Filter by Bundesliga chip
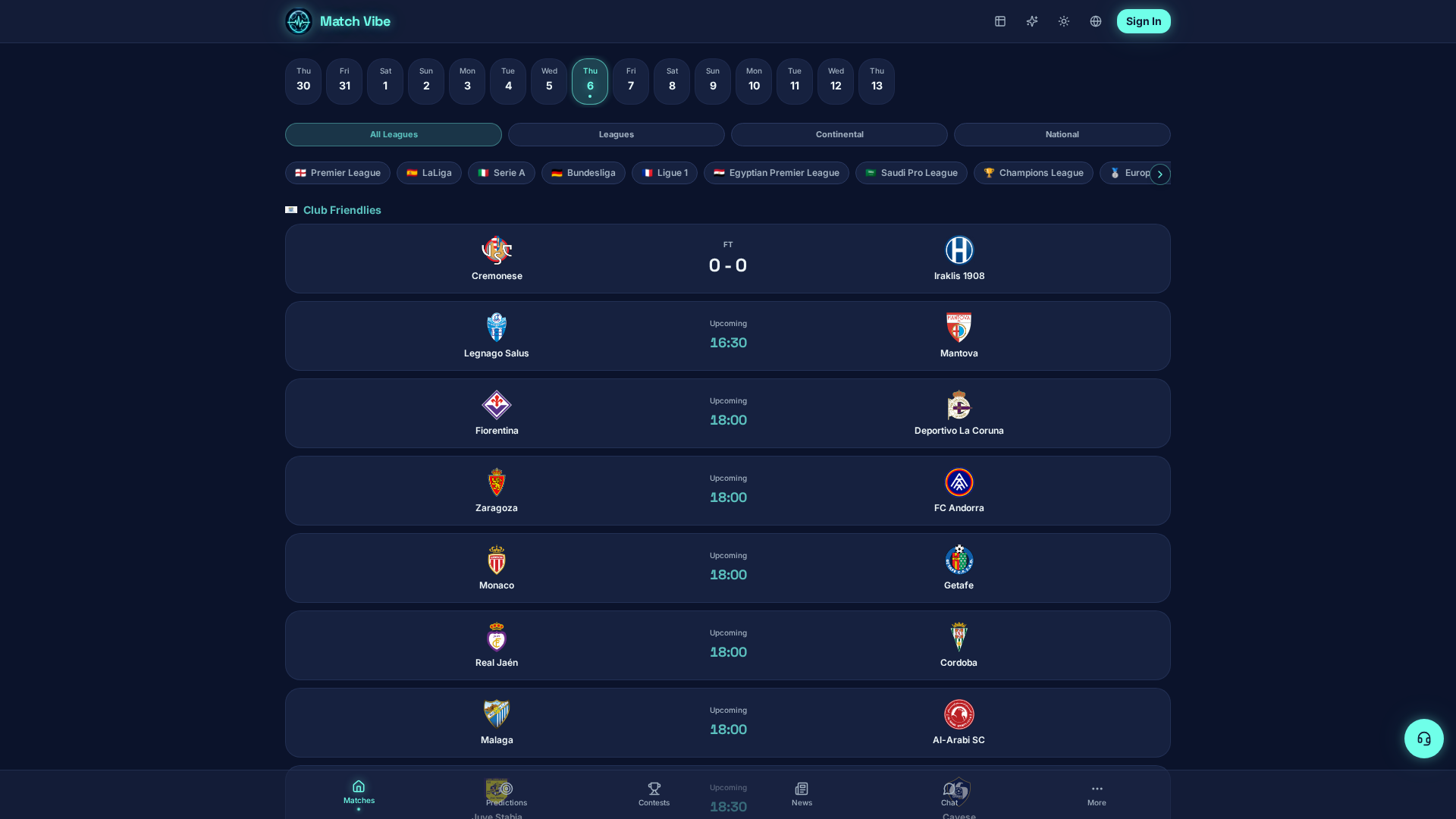The image size is (1456, 819). click(x=583, y=173)
